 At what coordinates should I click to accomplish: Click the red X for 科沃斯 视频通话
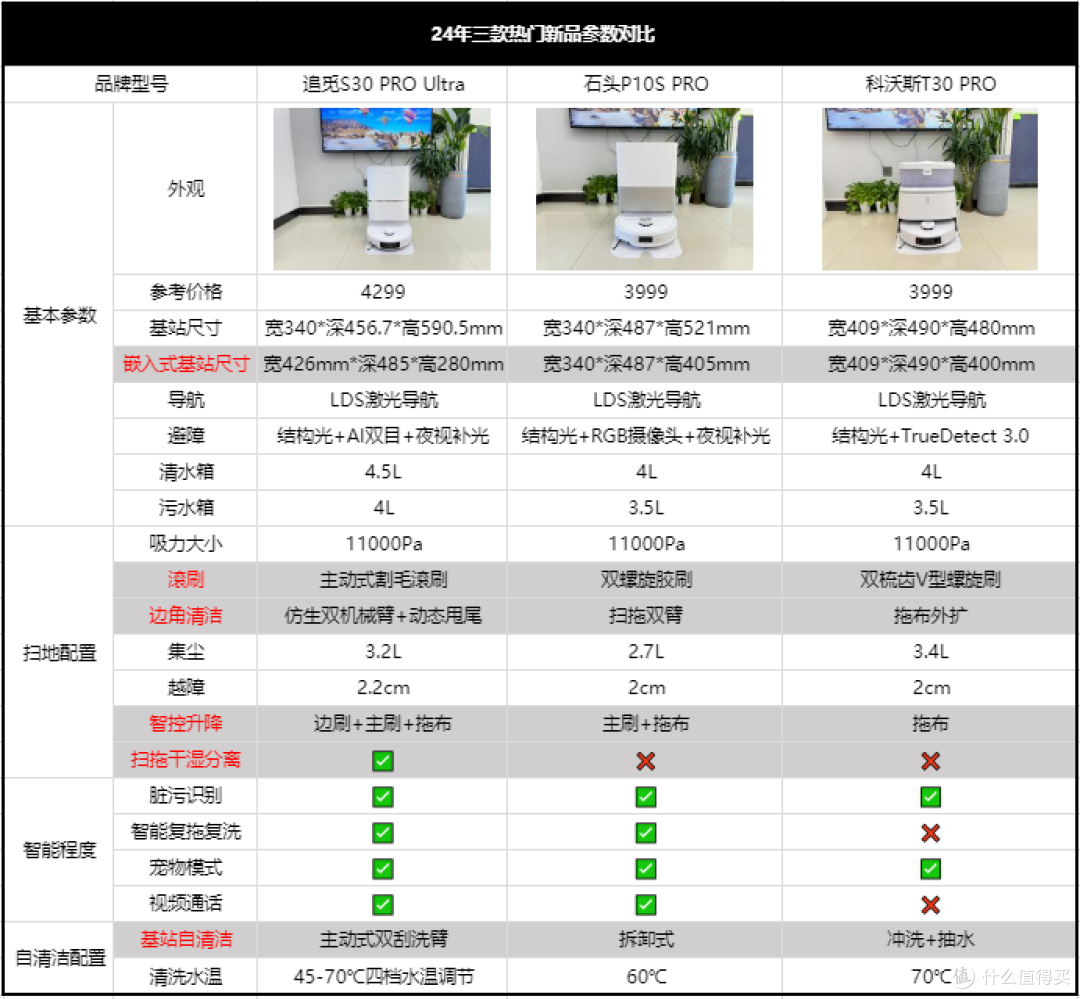(931, 904)
